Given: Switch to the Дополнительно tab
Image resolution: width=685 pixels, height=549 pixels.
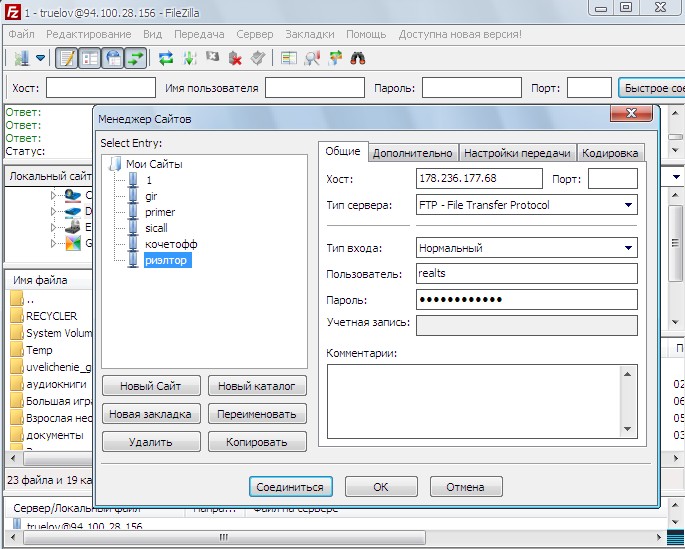Looking at the screenshot, I should (413, 153).
